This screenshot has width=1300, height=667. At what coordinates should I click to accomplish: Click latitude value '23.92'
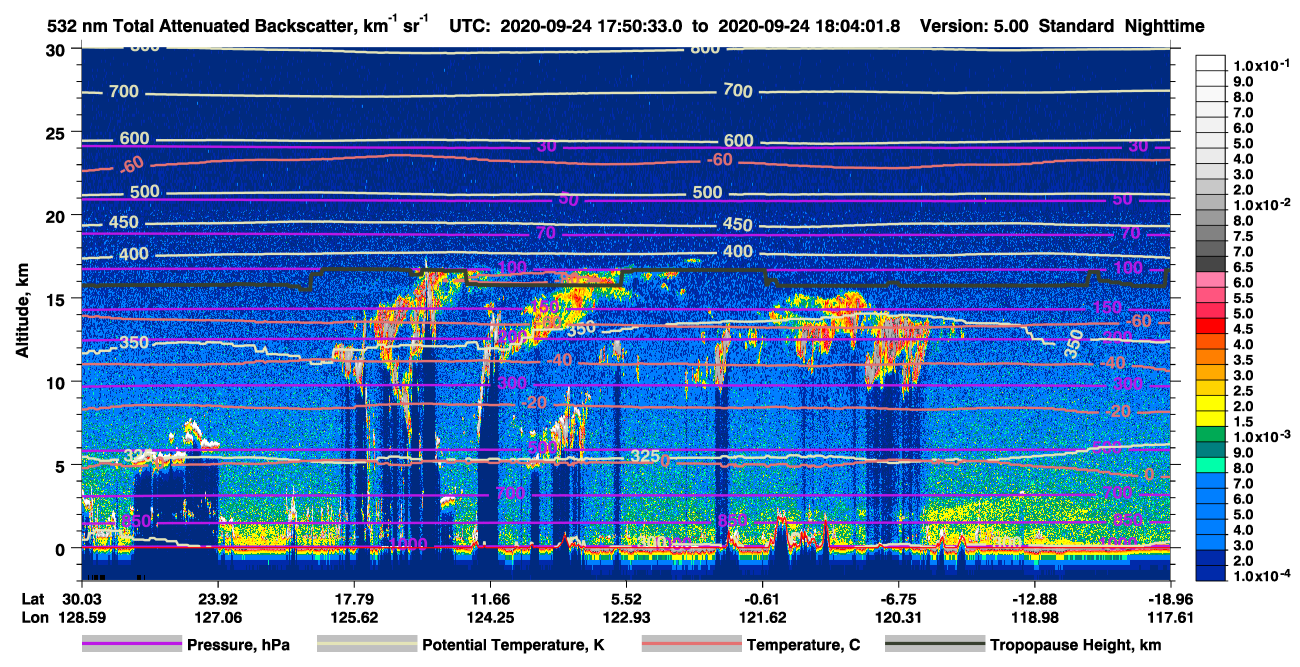pos(217,601)
